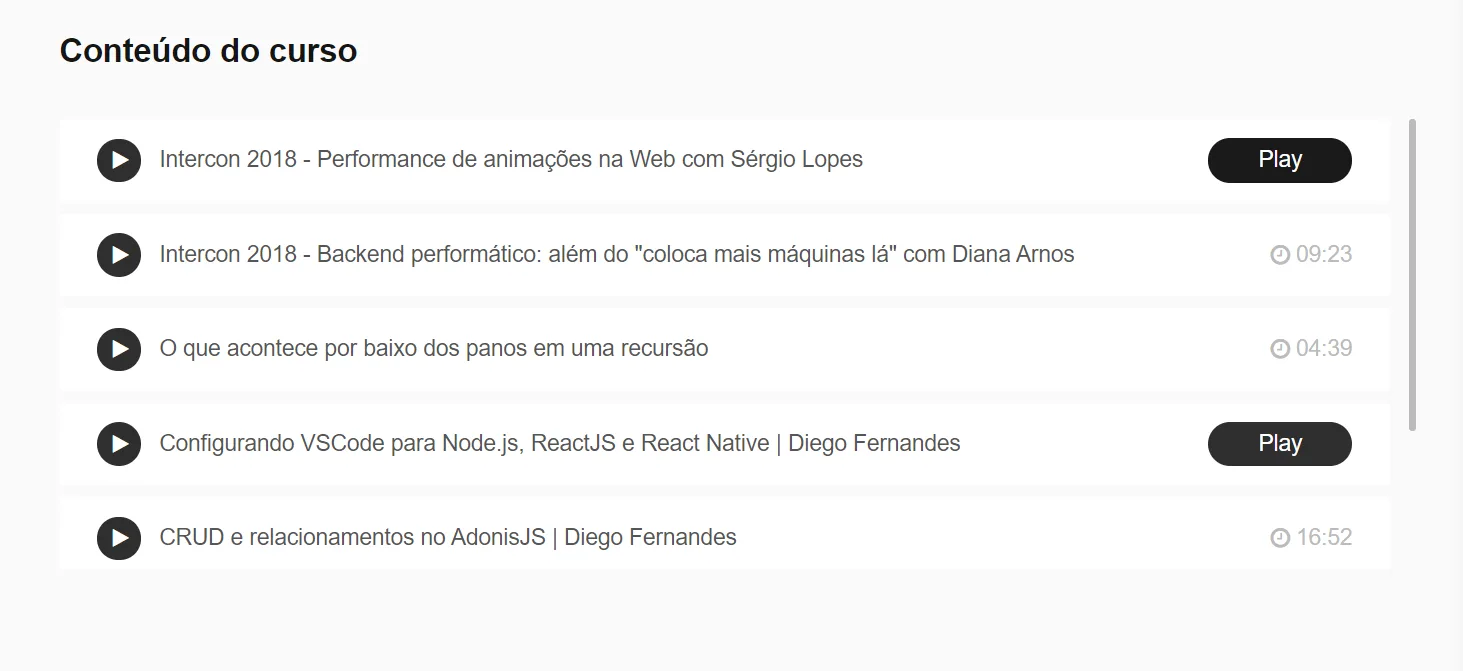Click the Conteúdo do curso heading
The width and height of the screenshot is (1463, 671).
(208, 50)
